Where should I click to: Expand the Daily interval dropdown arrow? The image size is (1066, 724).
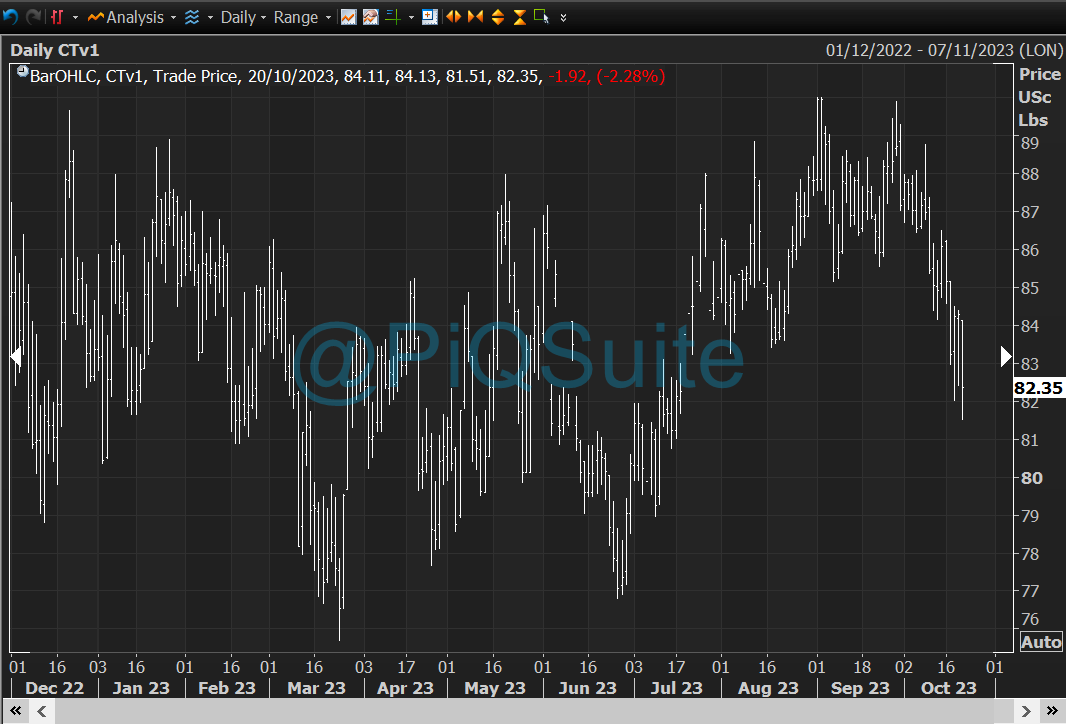coord(263,18)
